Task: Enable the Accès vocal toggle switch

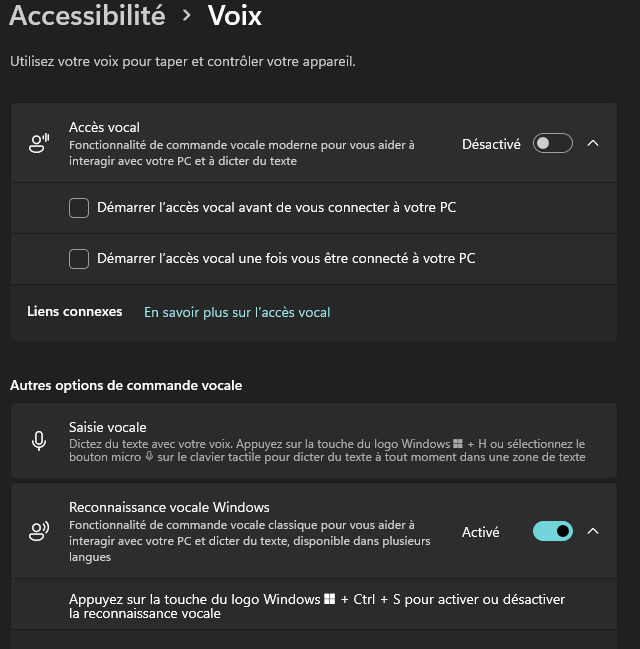Action: tap(552, 144)
